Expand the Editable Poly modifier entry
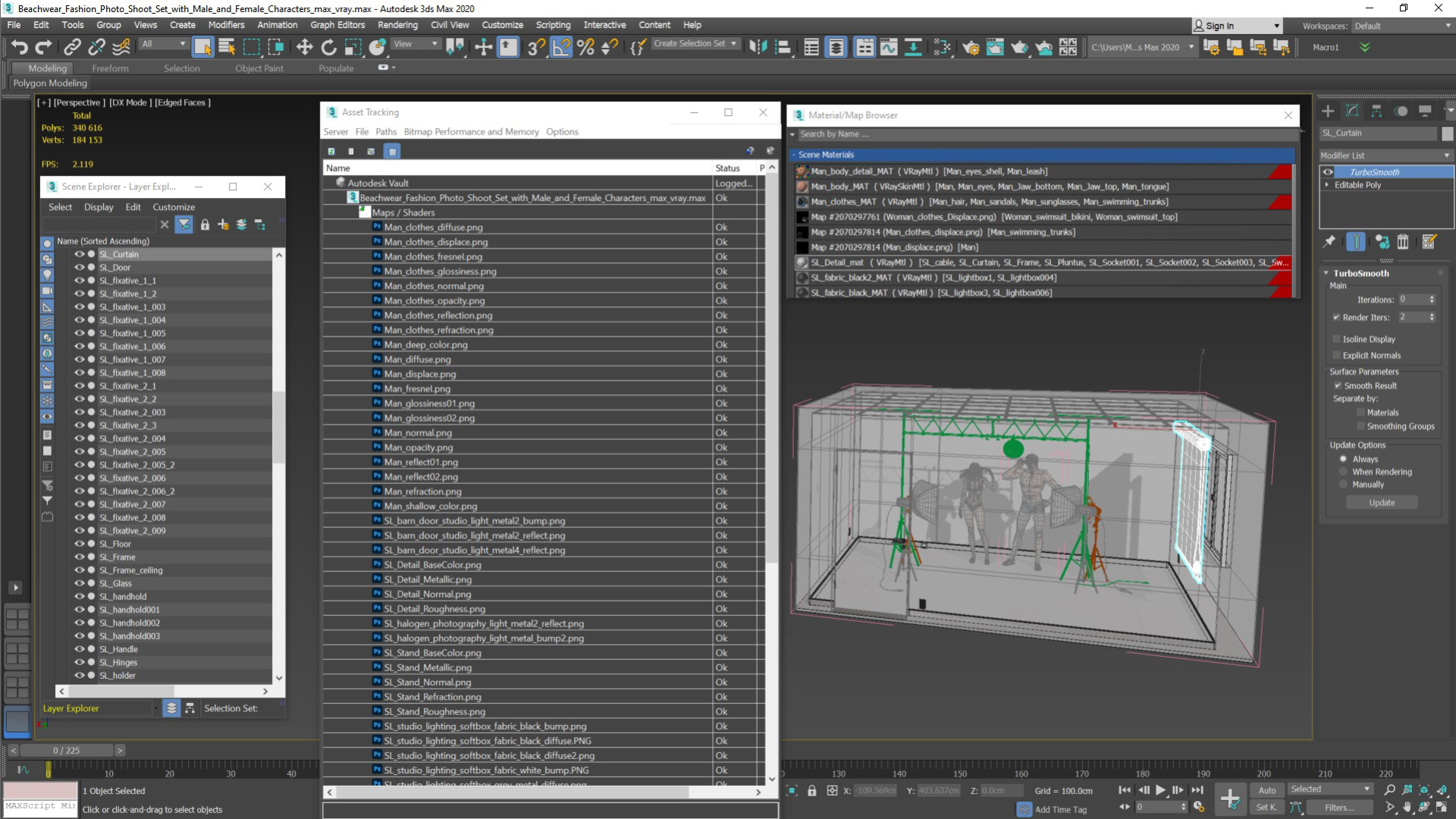This screenshot has height=819, width=1456. click(x=1327, y=185)
